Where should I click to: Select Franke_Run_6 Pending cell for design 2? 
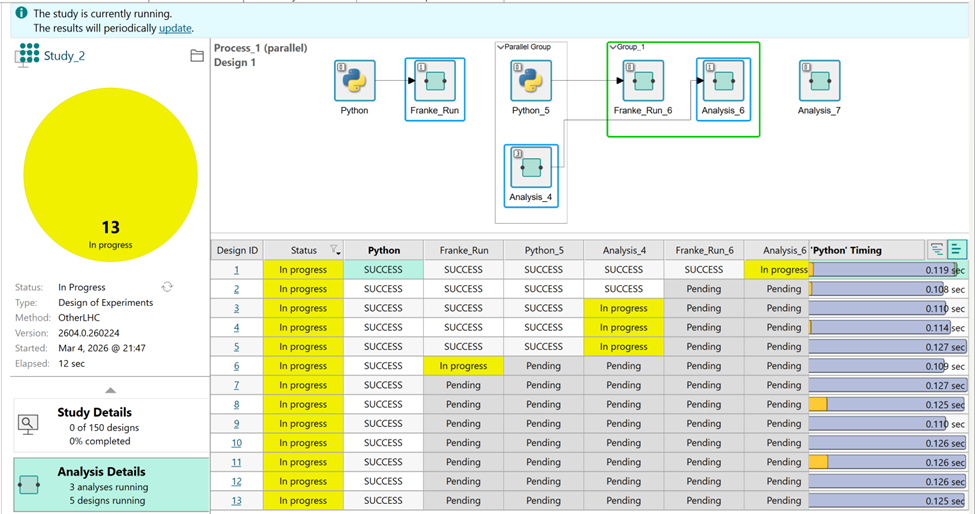pos(704,289)
